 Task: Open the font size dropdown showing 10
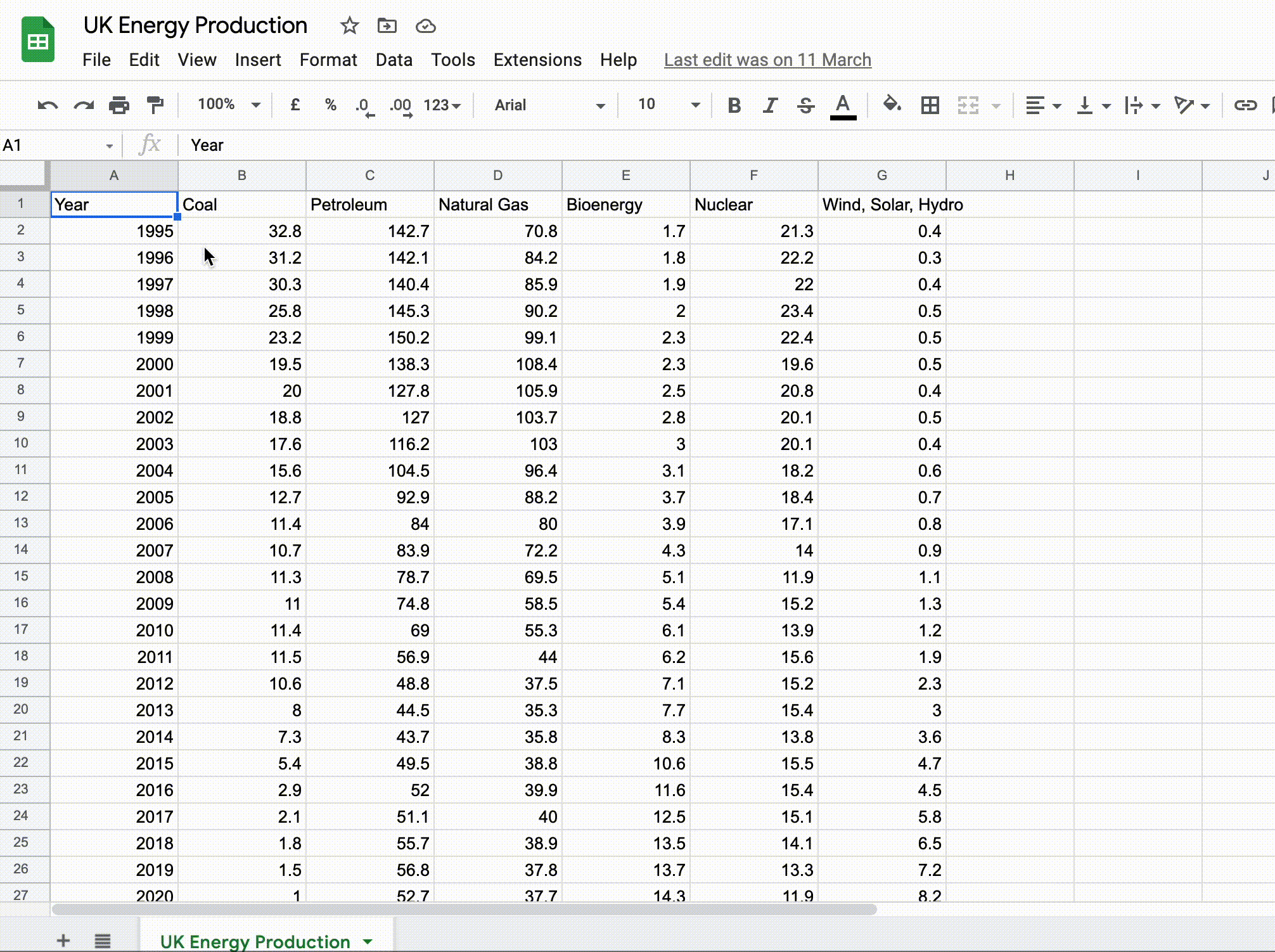tap(668, 105)
